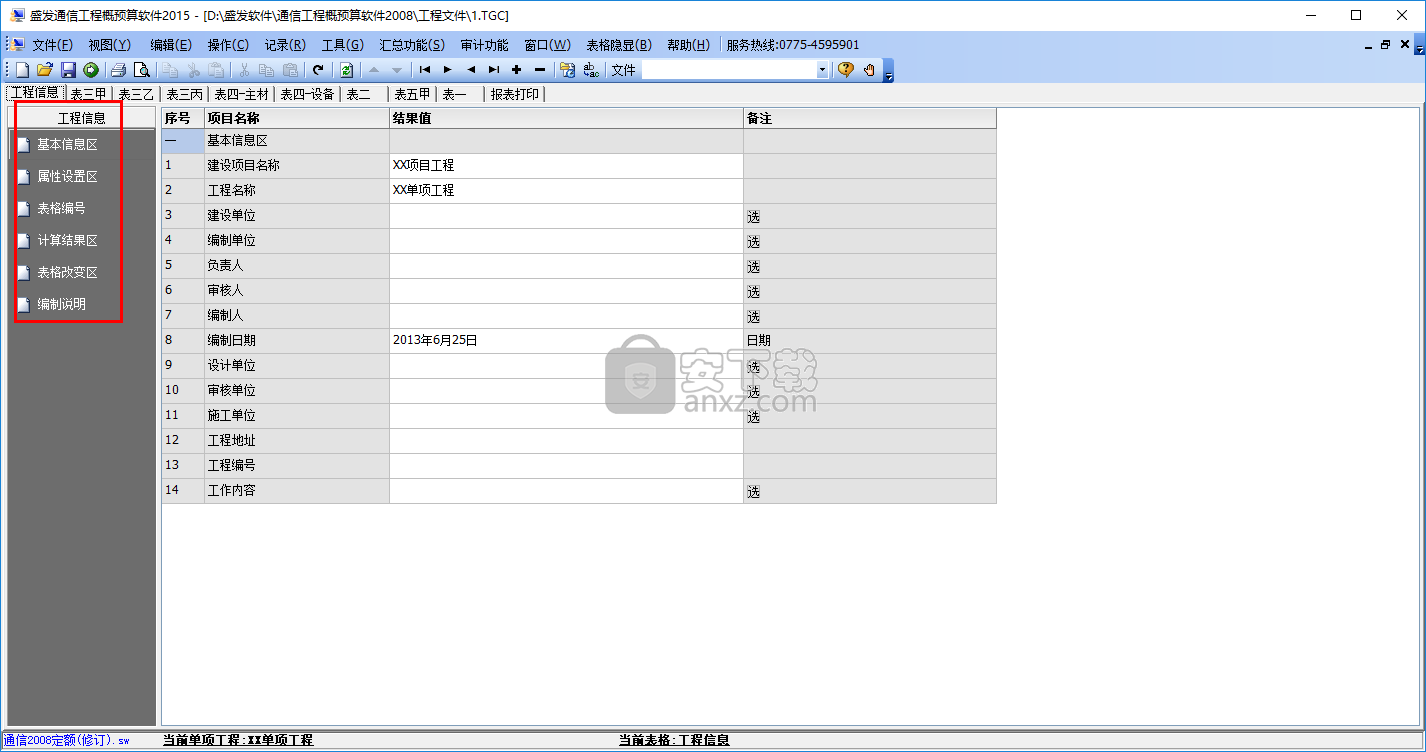This screenshot has height=752, width=1426.
Task: Select 编制说明 in the sidebar
Action: 61,305
